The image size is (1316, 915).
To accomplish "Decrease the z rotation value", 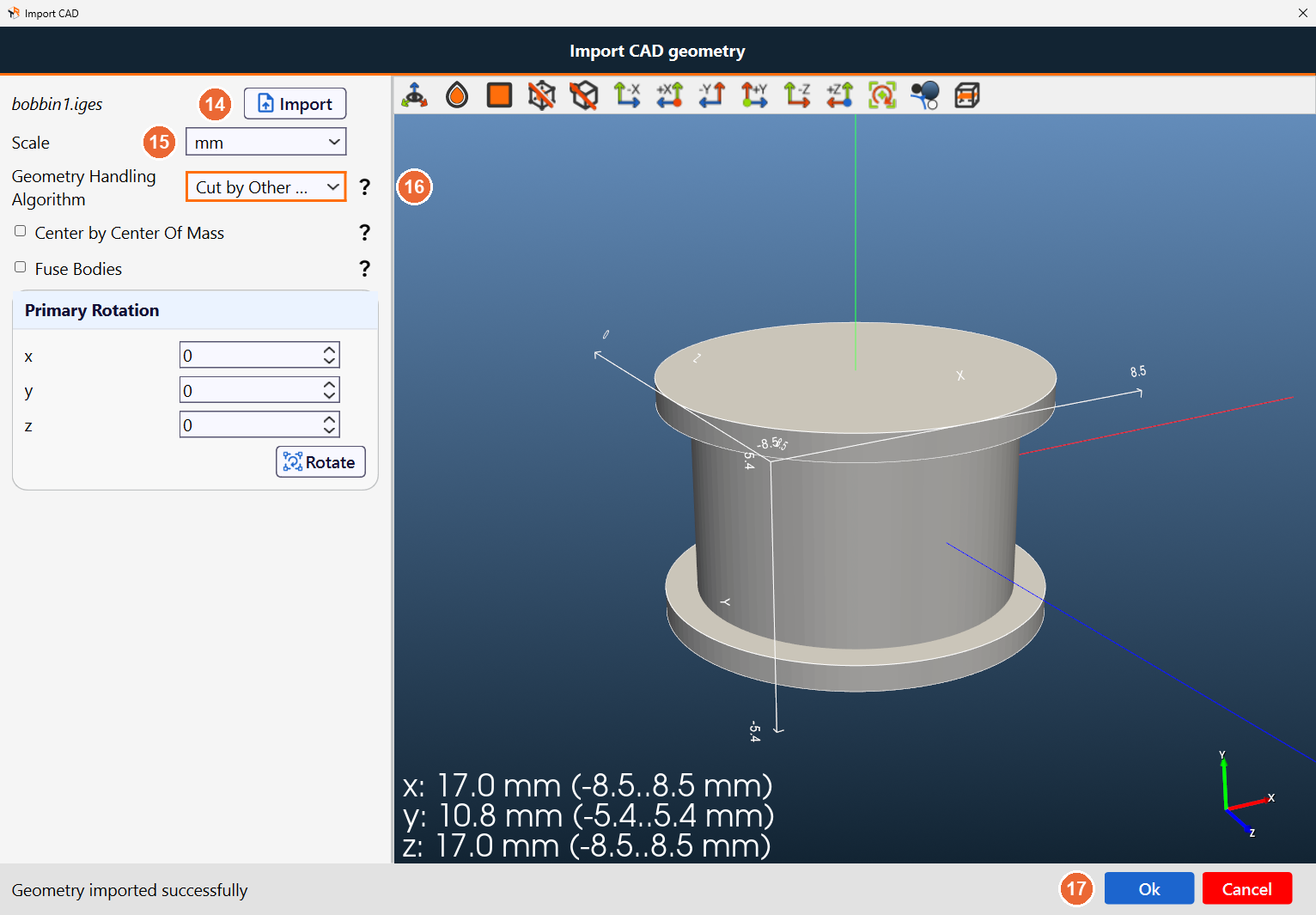I will pyautogui.click(x=330, y=430).
